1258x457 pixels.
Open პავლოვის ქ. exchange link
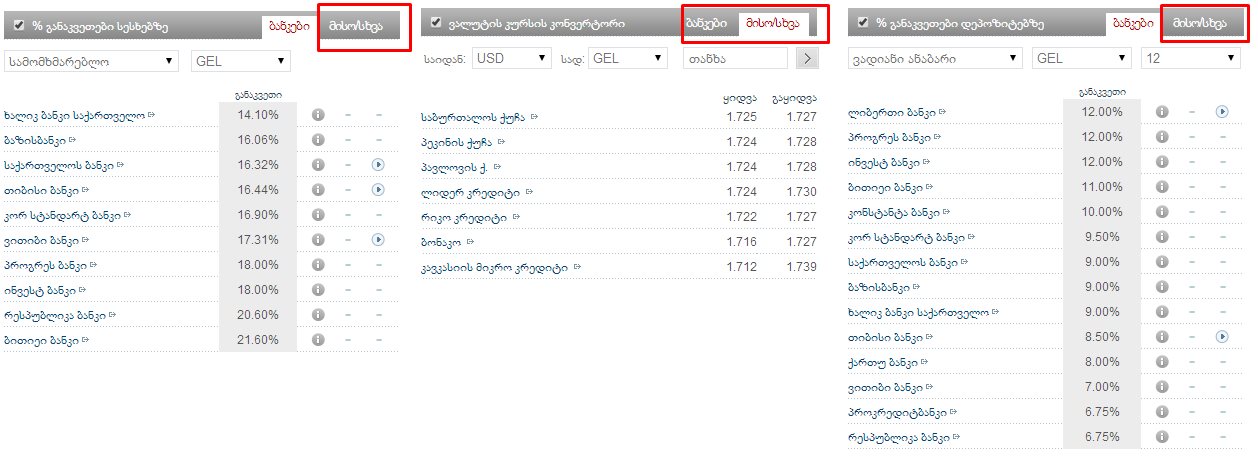[x=455, y=168]
